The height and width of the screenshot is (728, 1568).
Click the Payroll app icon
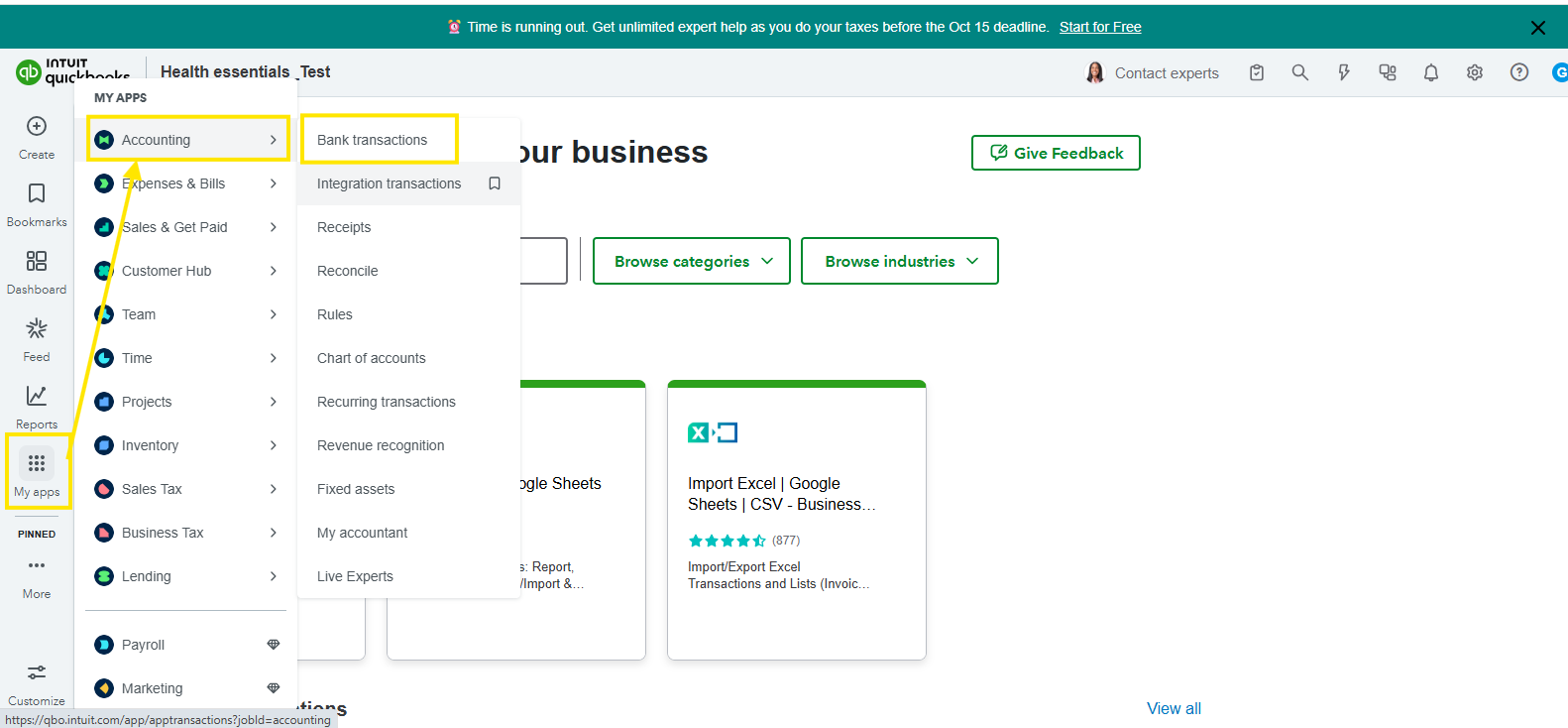104,645
